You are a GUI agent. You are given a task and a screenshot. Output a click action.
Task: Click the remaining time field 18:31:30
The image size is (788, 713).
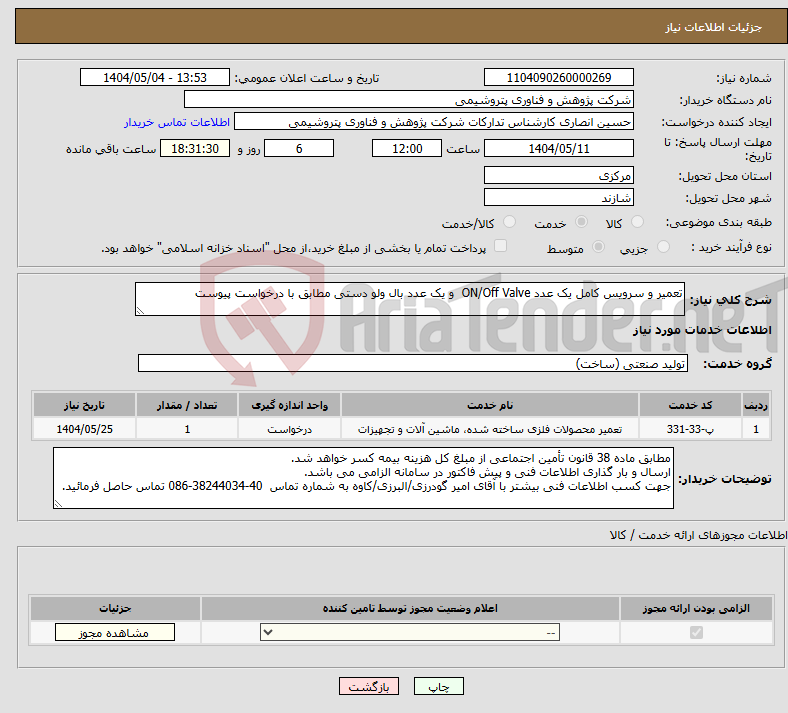195,148
